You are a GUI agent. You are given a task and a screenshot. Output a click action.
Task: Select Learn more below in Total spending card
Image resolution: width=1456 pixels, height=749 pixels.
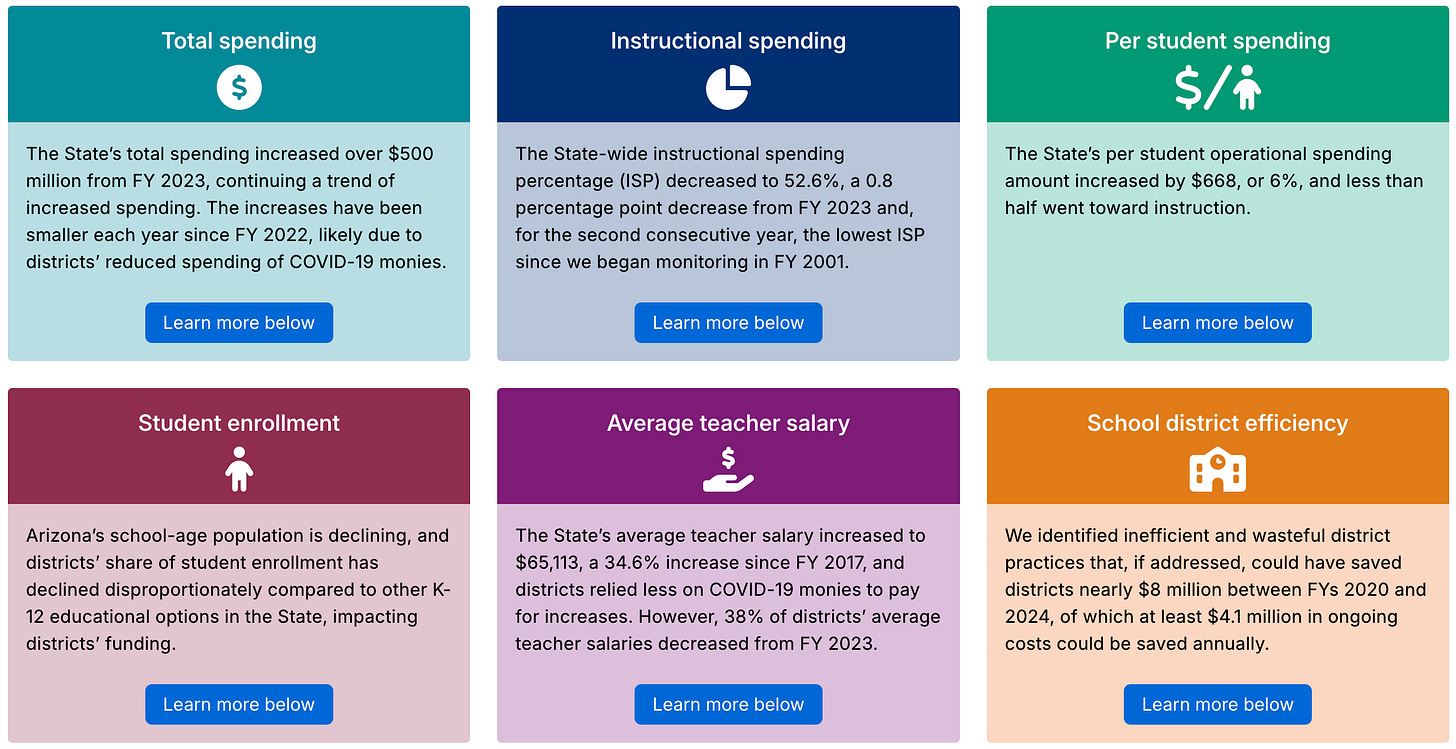click(239, 323)
